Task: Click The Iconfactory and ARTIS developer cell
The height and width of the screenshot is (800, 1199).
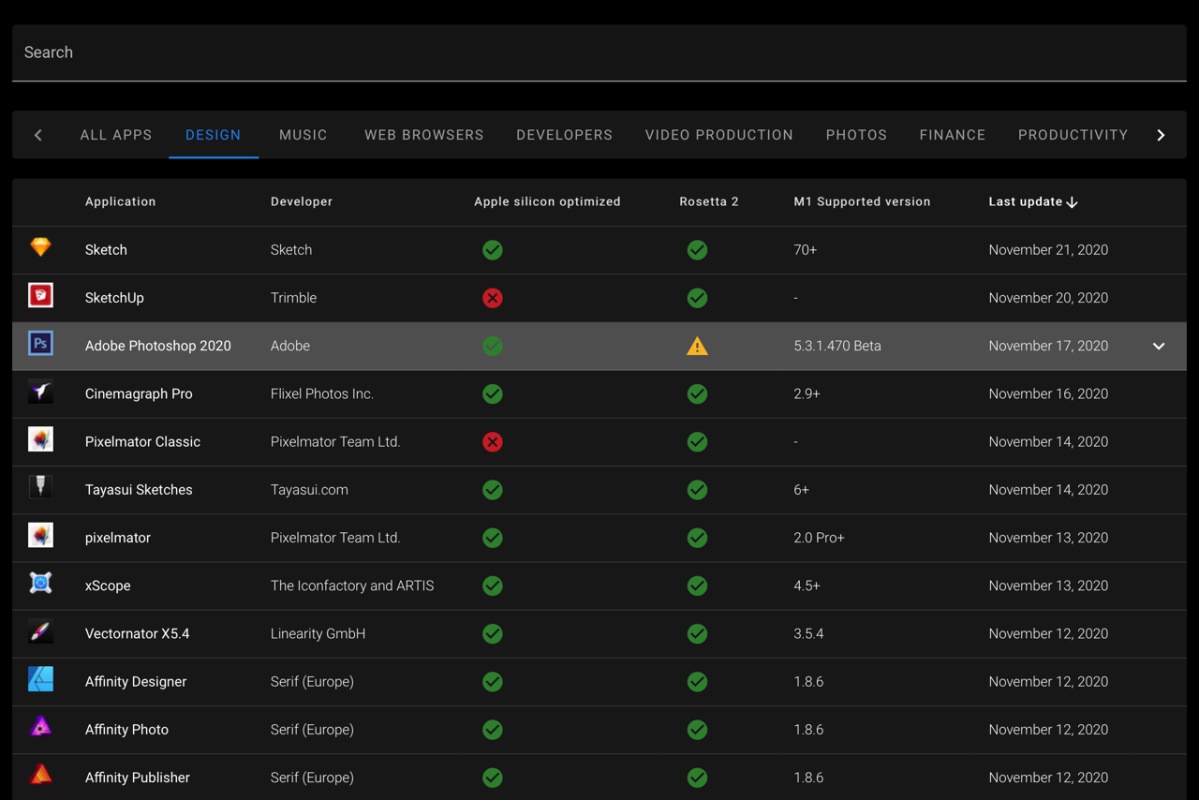Action: pos(352,586)
